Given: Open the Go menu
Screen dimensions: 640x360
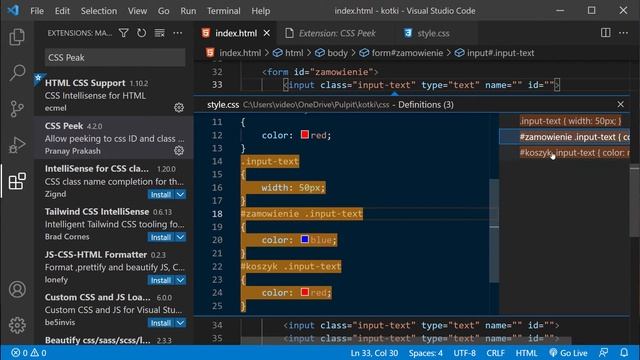Looking at the screenshot, I should [x=163, y=11].
